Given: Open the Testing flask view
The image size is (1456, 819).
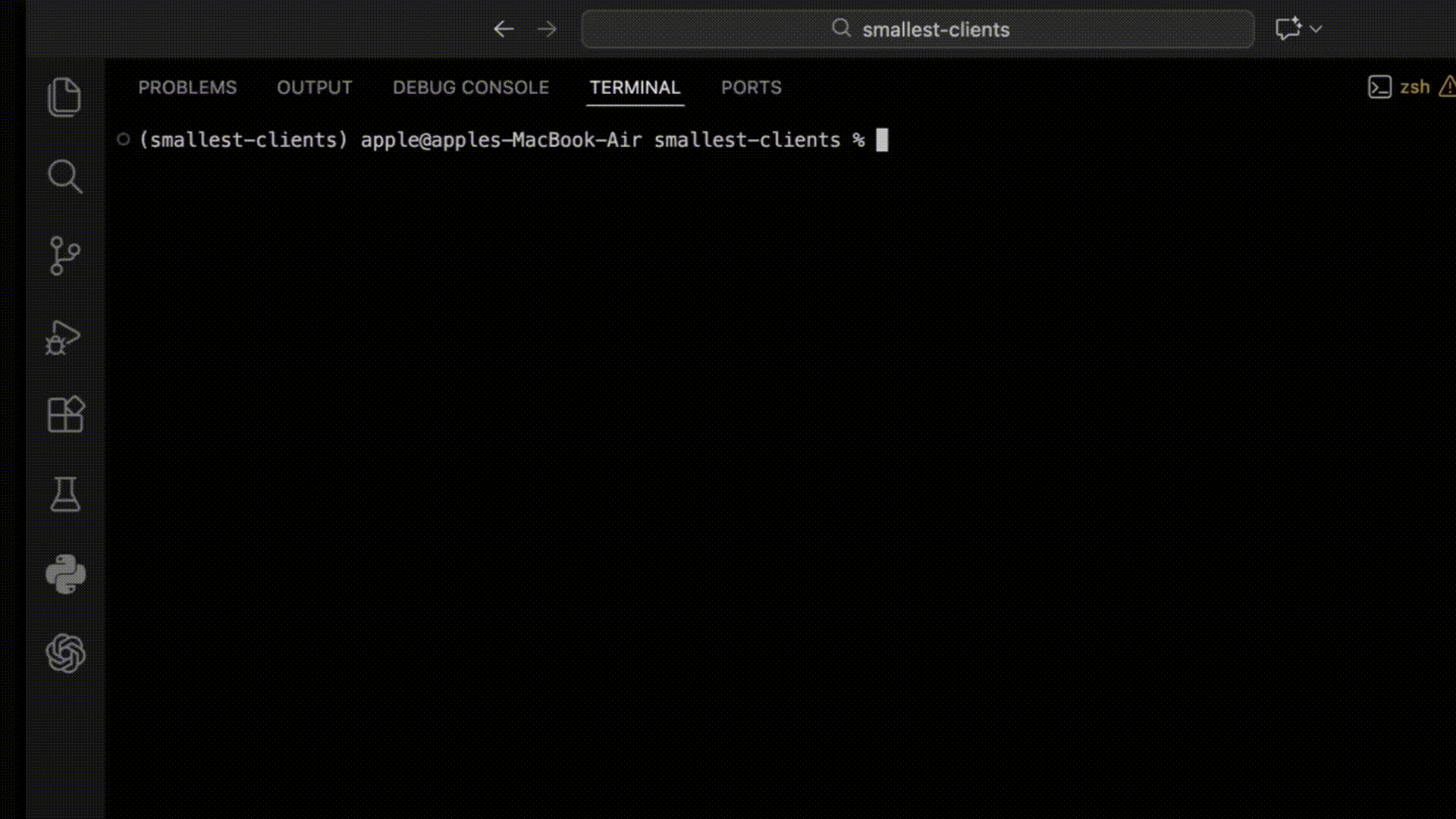Looking at the screenshot, I should 65,494.
